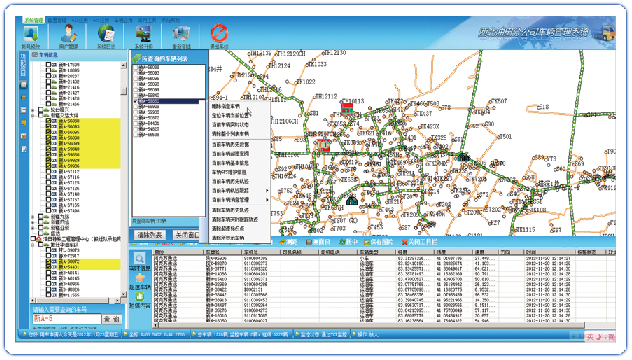Click the two-computers icon in top toolbar
This screenshot has width=632, height=360.
[x=181, y=34]
